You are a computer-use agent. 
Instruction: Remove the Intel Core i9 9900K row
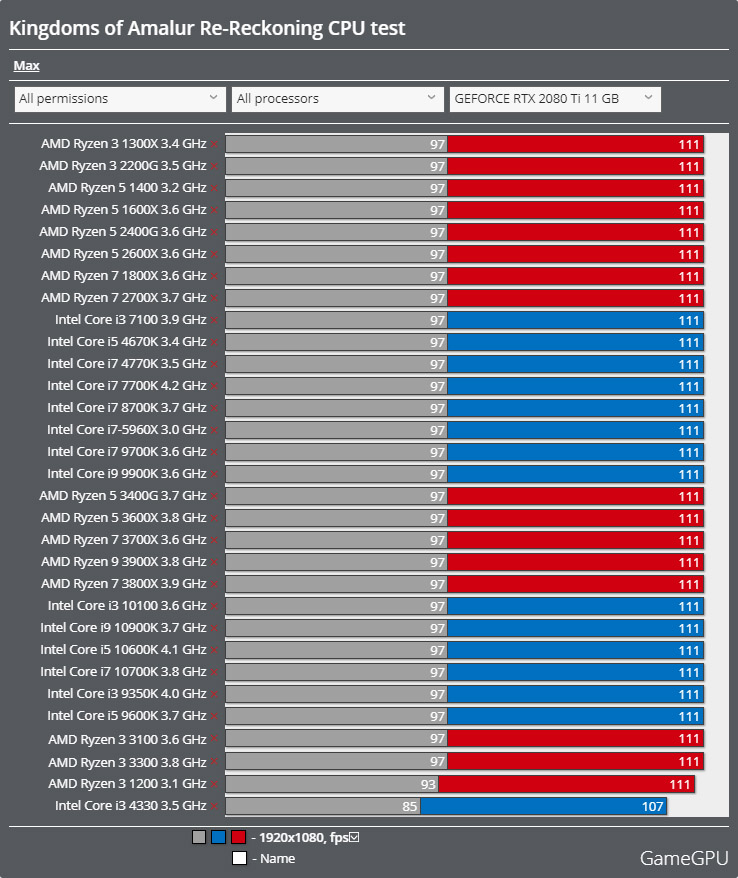(214, 474)
